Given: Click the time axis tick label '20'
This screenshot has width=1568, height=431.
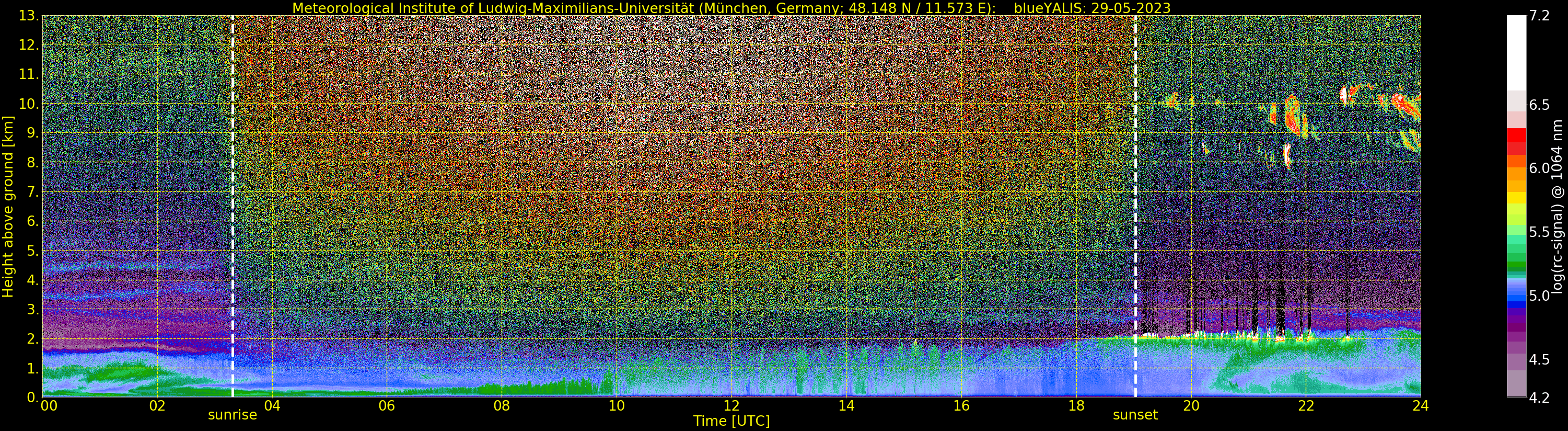Looking at the screenshot, I should pyautogui.click(x=1191, y=406).
